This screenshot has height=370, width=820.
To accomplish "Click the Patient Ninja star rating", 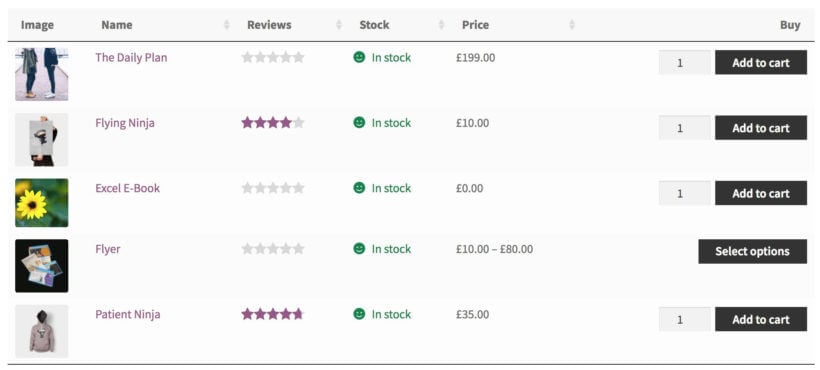I will pyautogui.click(x=272, y=314).
